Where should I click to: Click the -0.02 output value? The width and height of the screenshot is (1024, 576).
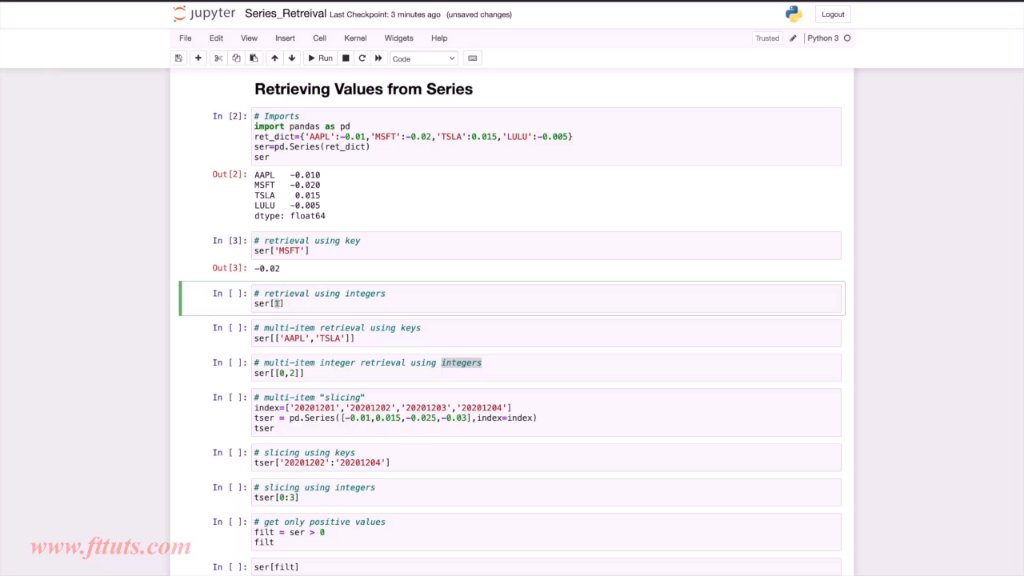pyautogui.click(x=266, y=268)
